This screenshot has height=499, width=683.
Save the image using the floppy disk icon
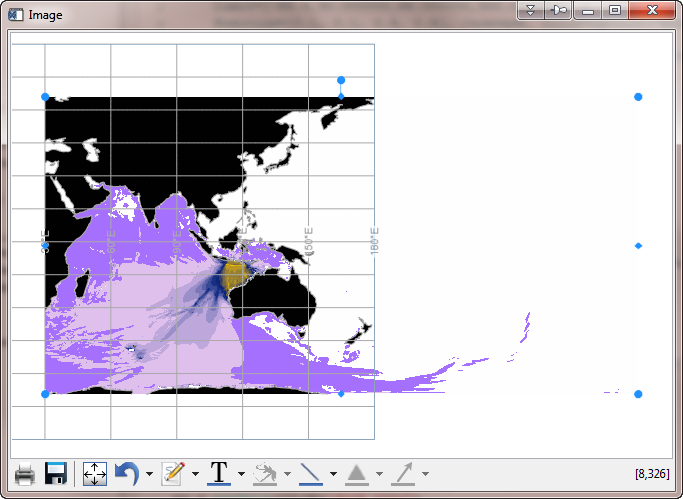coord(56,473)
